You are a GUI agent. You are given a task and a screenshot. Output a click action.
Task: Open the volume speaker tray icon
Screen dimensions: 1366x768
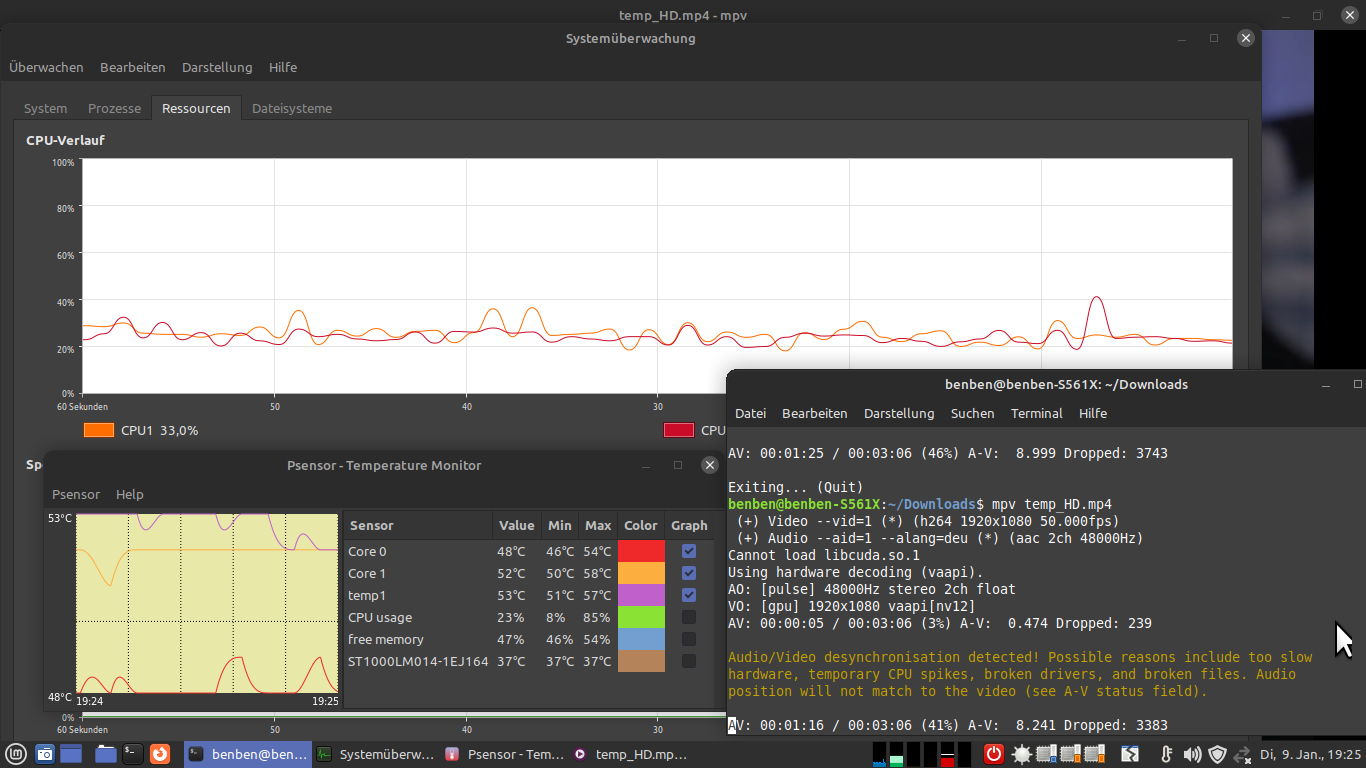[1192, 754]
